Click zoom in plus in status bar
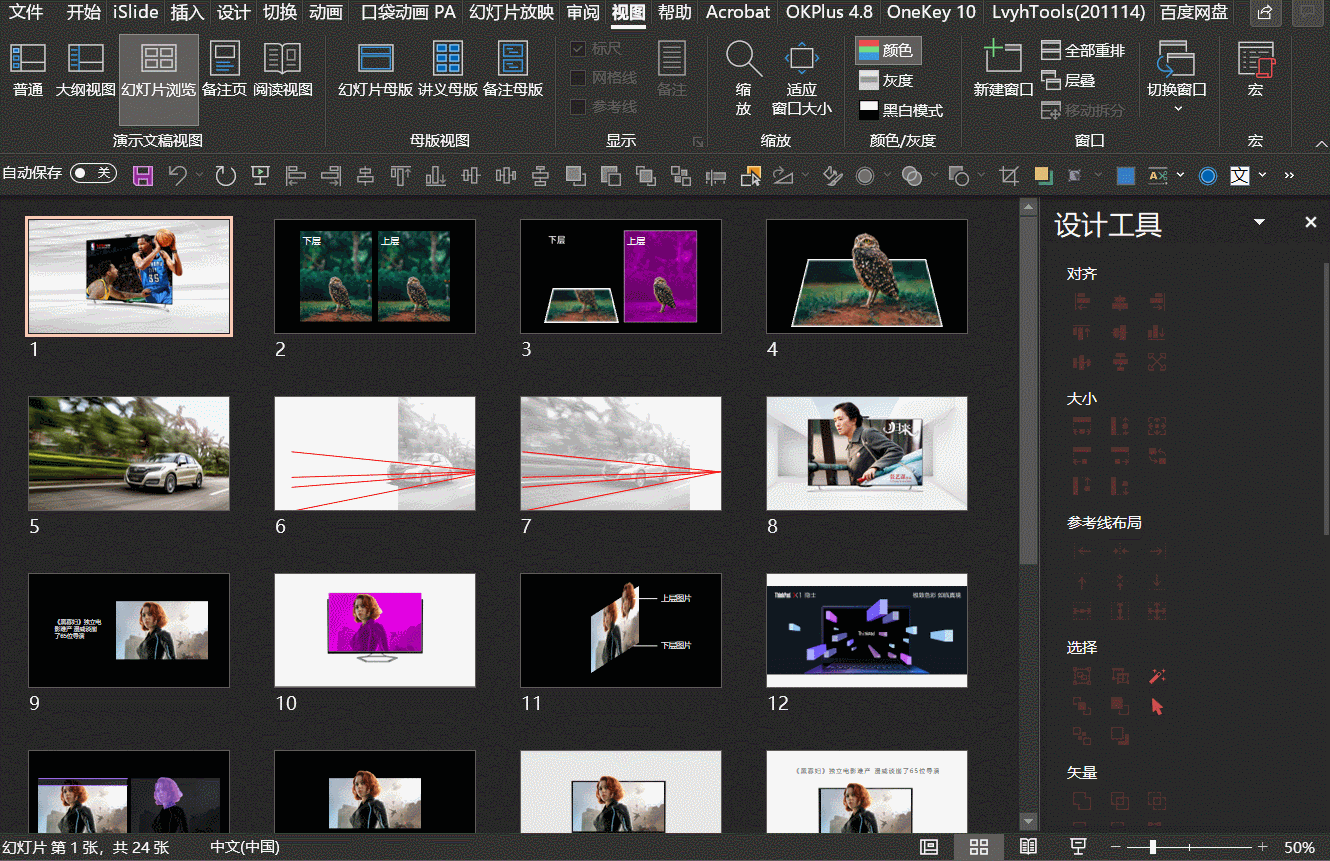1330x861 pixels. point(1263,847)
